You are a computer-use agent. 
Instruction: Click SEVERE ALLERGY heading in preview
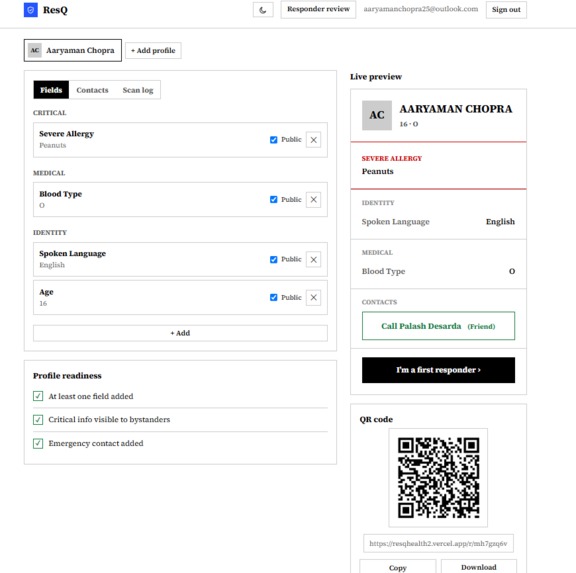click(x=392, y=159)
